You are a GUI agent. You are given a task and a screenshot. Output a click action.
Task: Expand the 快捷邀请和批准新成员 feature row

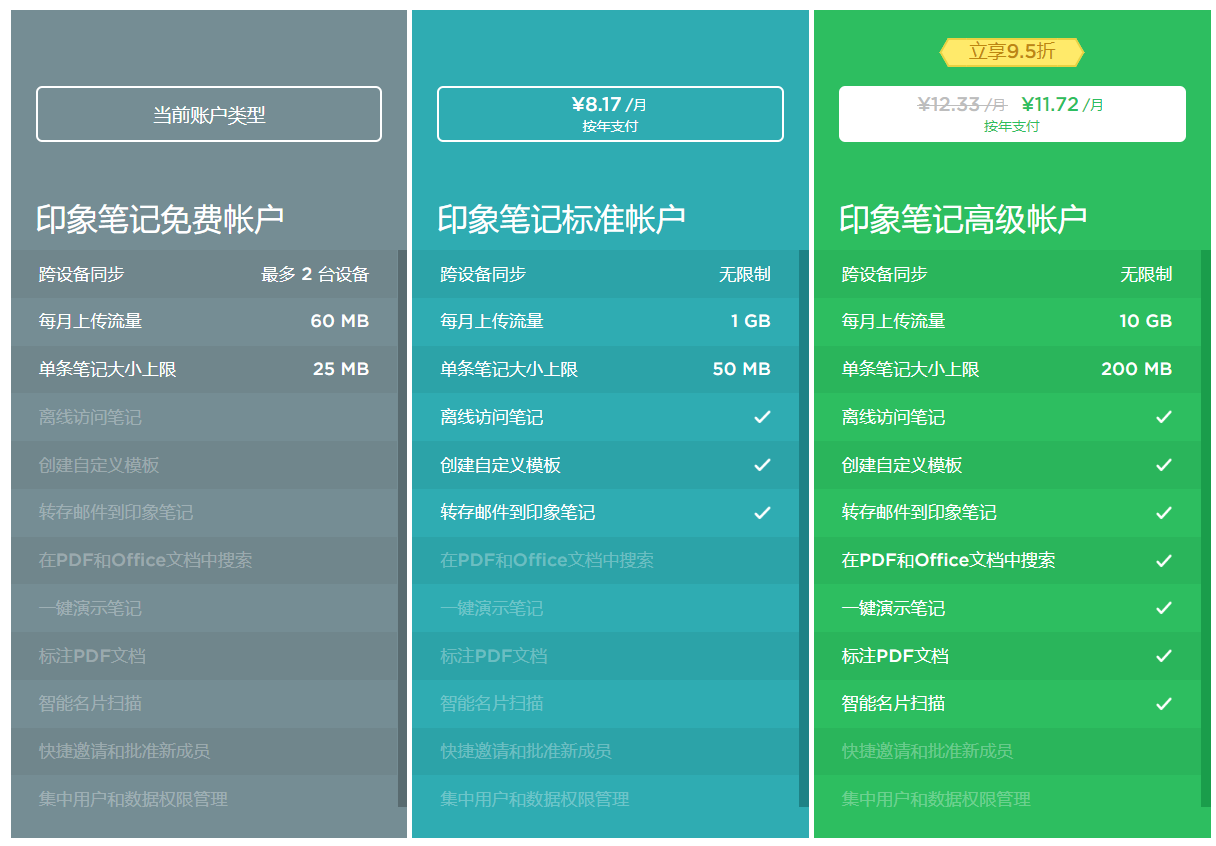coord(208,752)
